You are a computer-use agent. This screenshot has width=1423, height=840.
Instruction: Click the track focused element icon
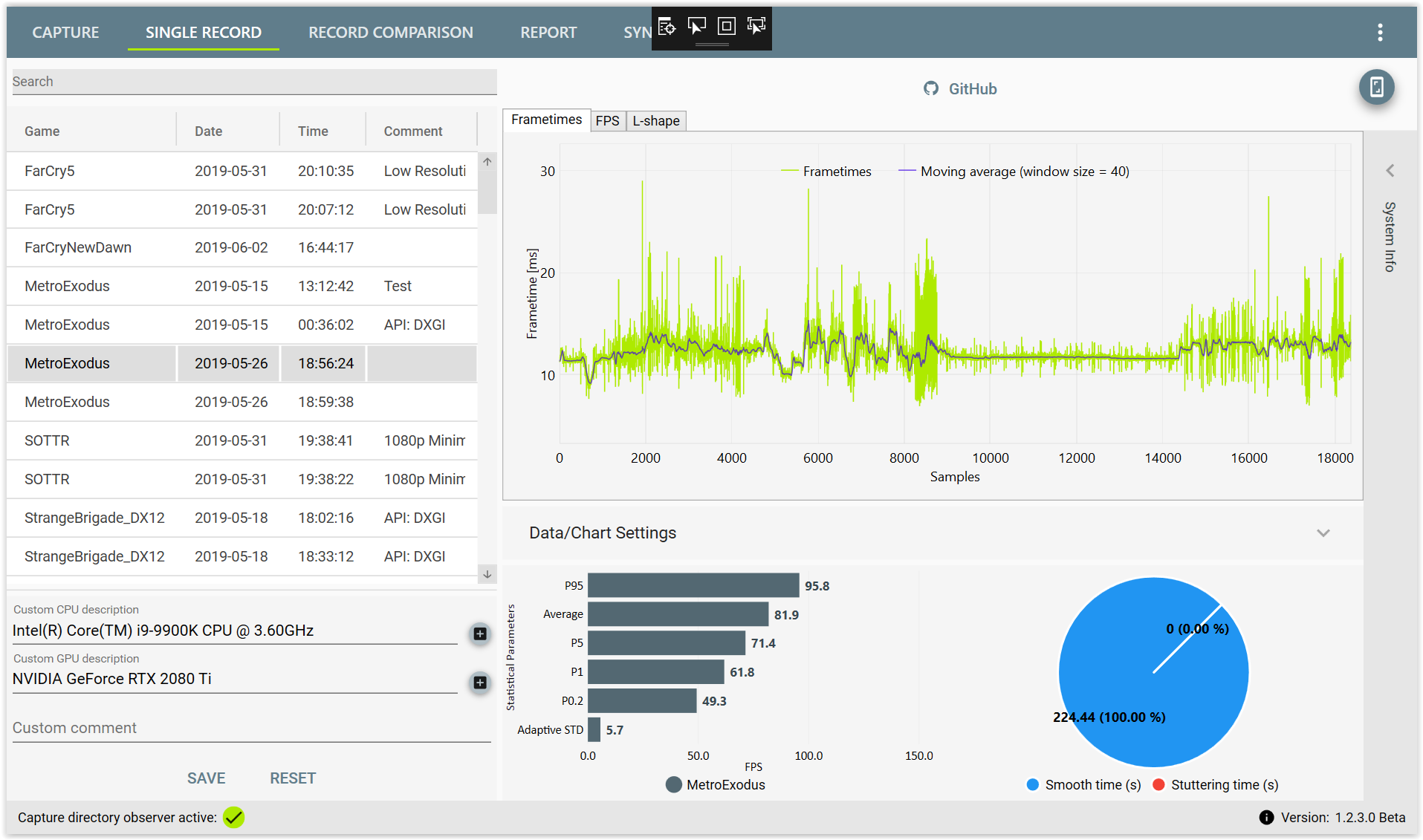point(756,27)
